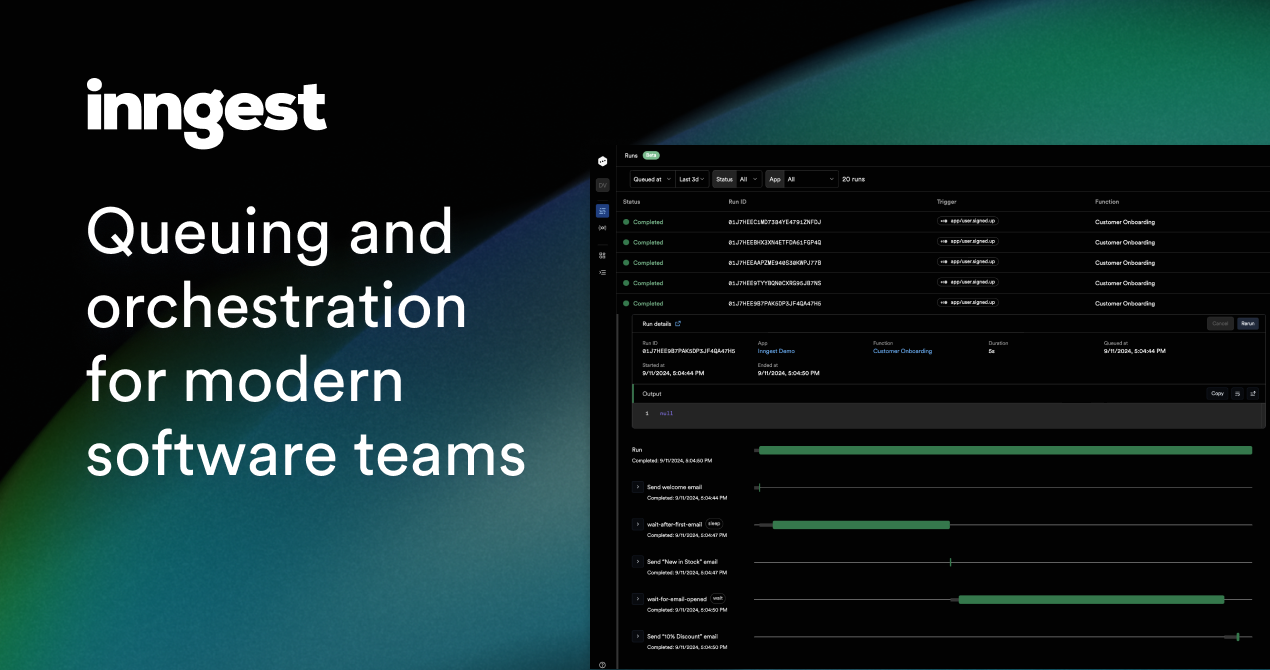Open Customer Onboarding link in Run details
This screenshot has height=670, width=1270.
902,351
